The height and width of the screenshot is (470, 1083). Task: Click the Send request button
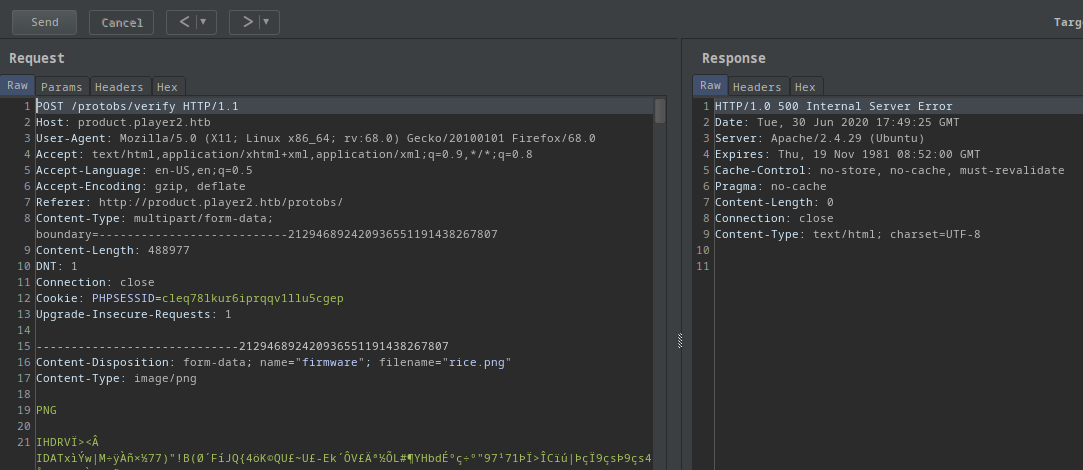[x=44, y=22]
